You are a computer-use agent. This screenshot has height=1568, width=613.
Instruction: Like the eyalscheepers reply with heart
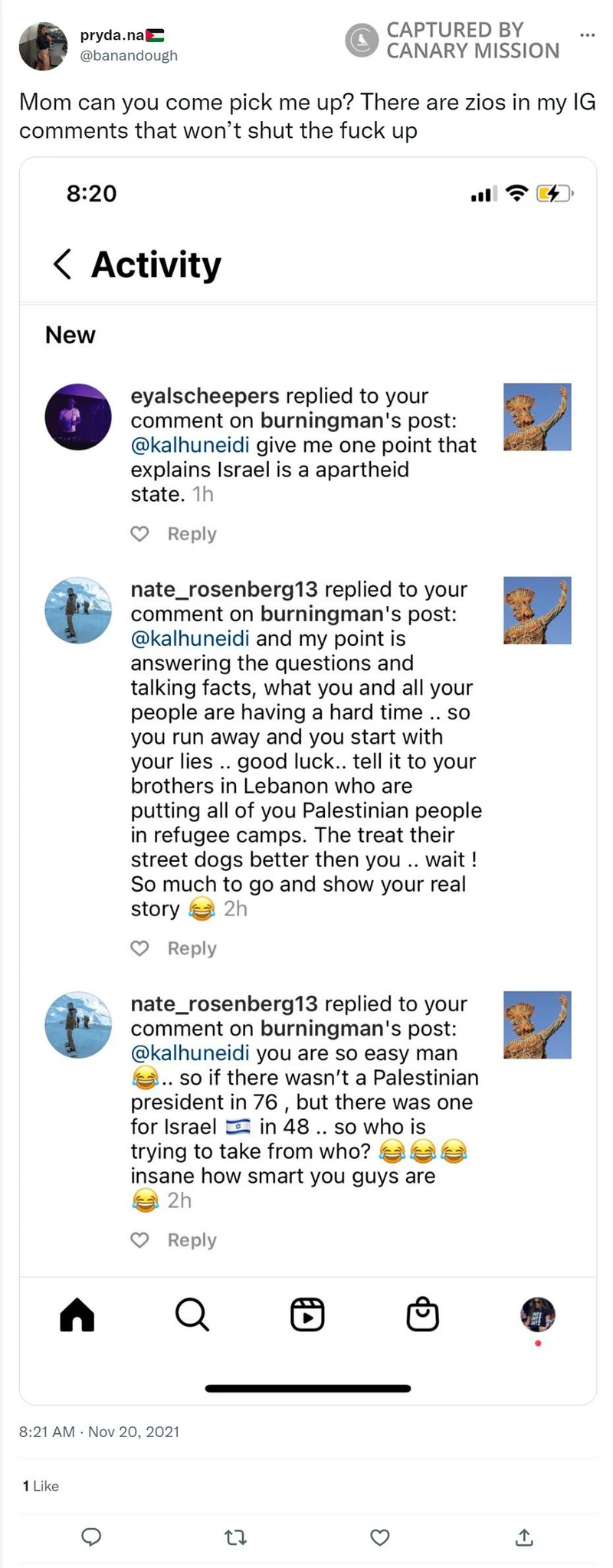coord(139,534)
